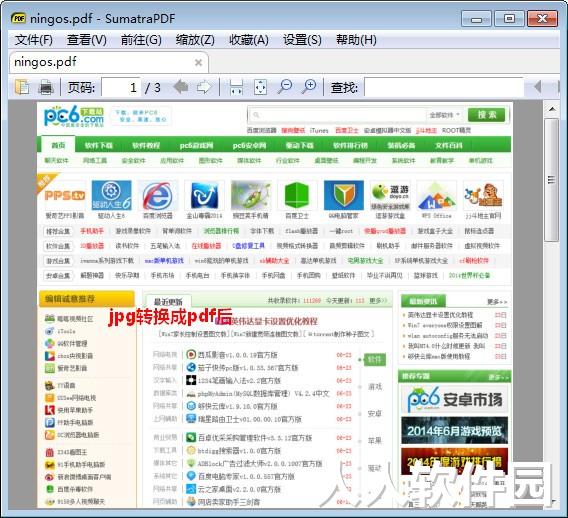
Task: Click the 驱动下载 nav item
Action: tap(299, 146)
